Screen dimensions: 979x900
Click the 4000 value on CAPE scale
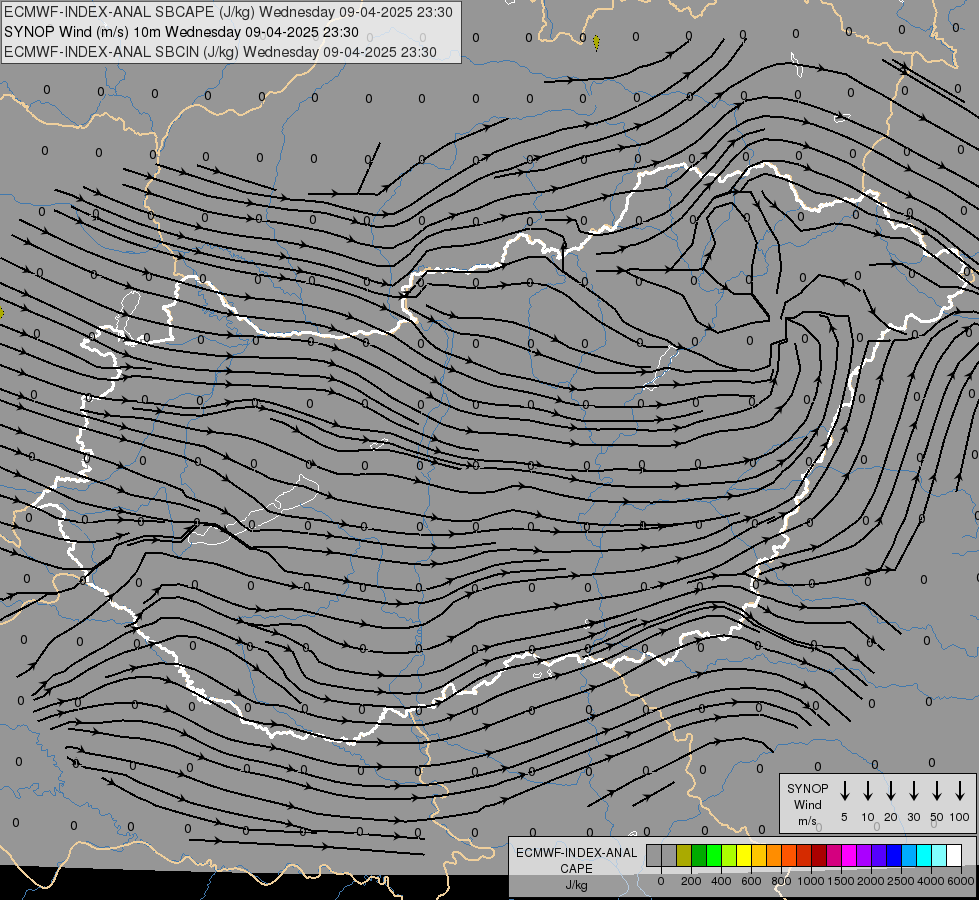(x=931, y=881)
